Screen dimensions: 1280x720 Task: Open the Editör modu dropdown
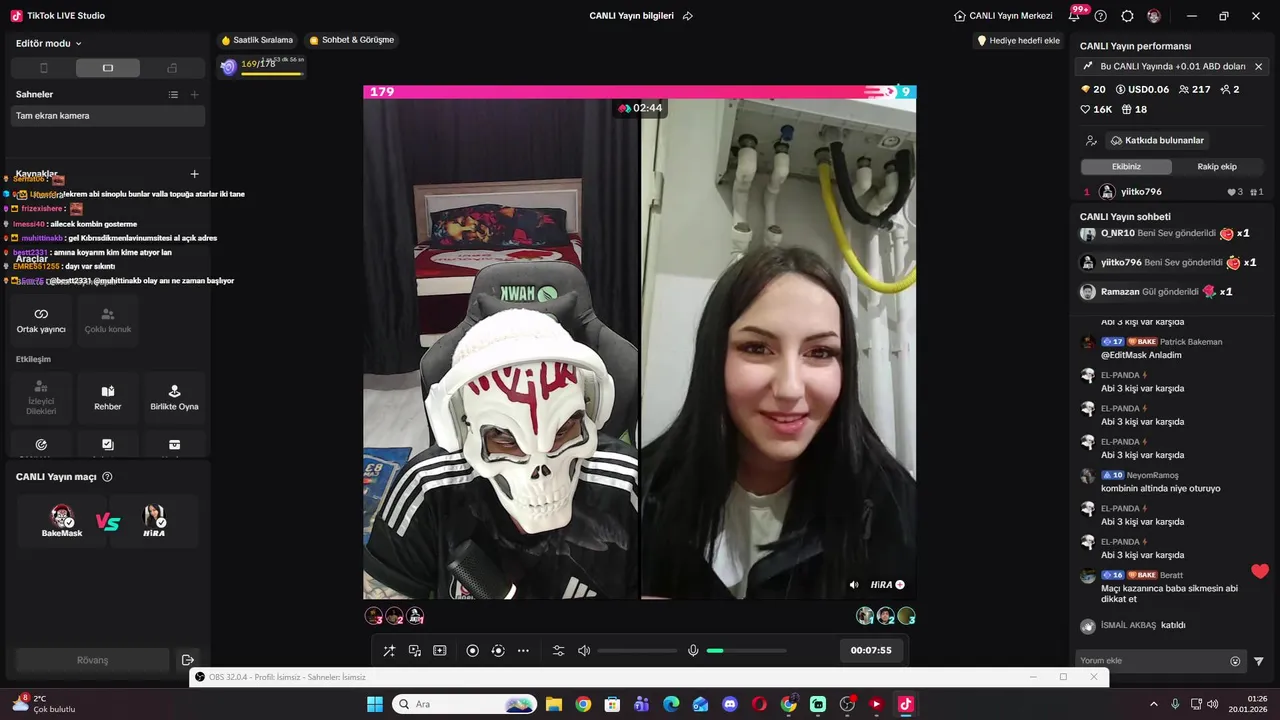tap(48, 43)
